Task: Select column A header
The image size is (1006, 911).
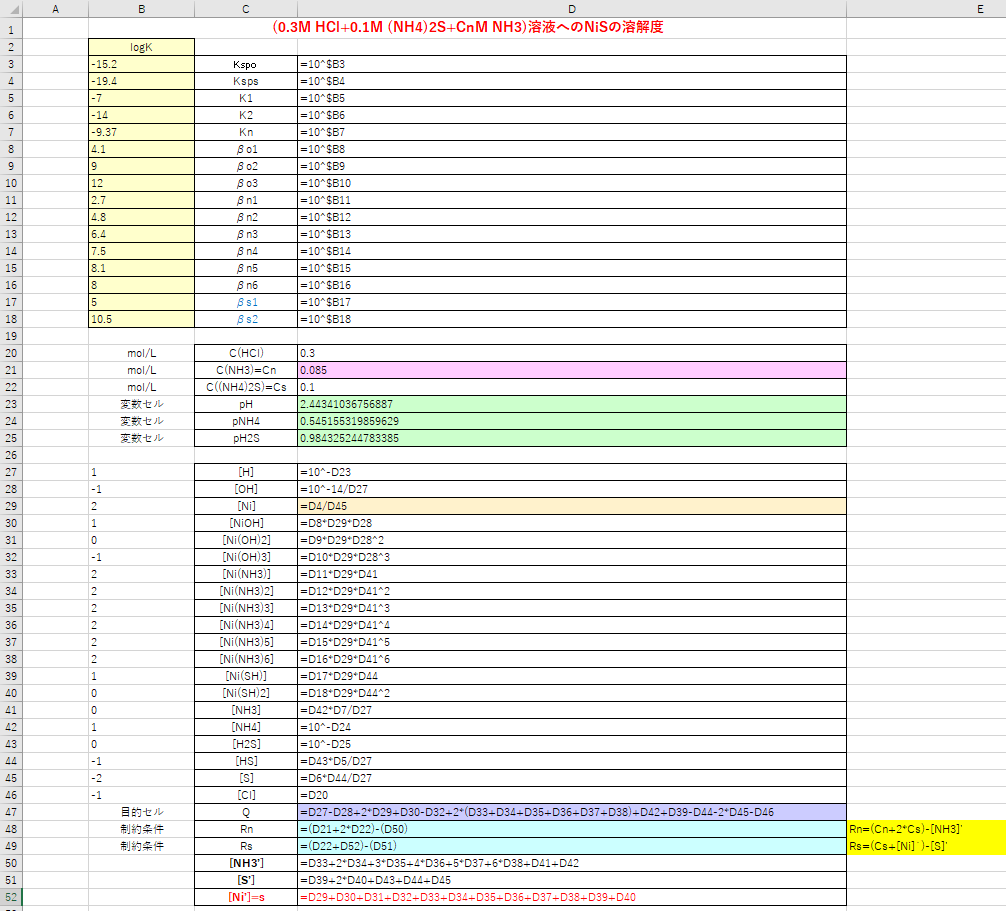Action: pos(56,9)
